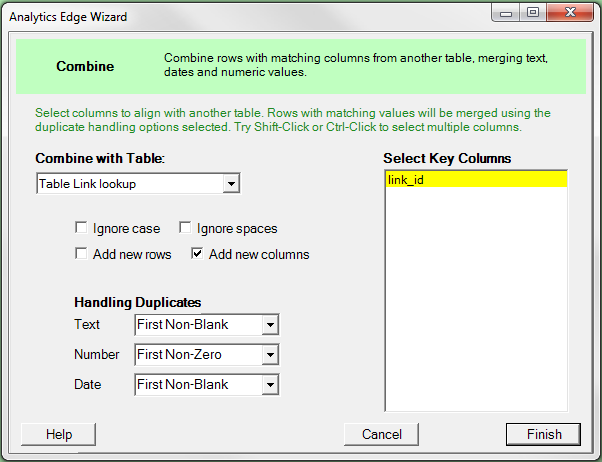Image resolution: width=602 pixels, height=462 pixels.
Task: Click the Combine heading in the green banner
Action: (84, 67)
